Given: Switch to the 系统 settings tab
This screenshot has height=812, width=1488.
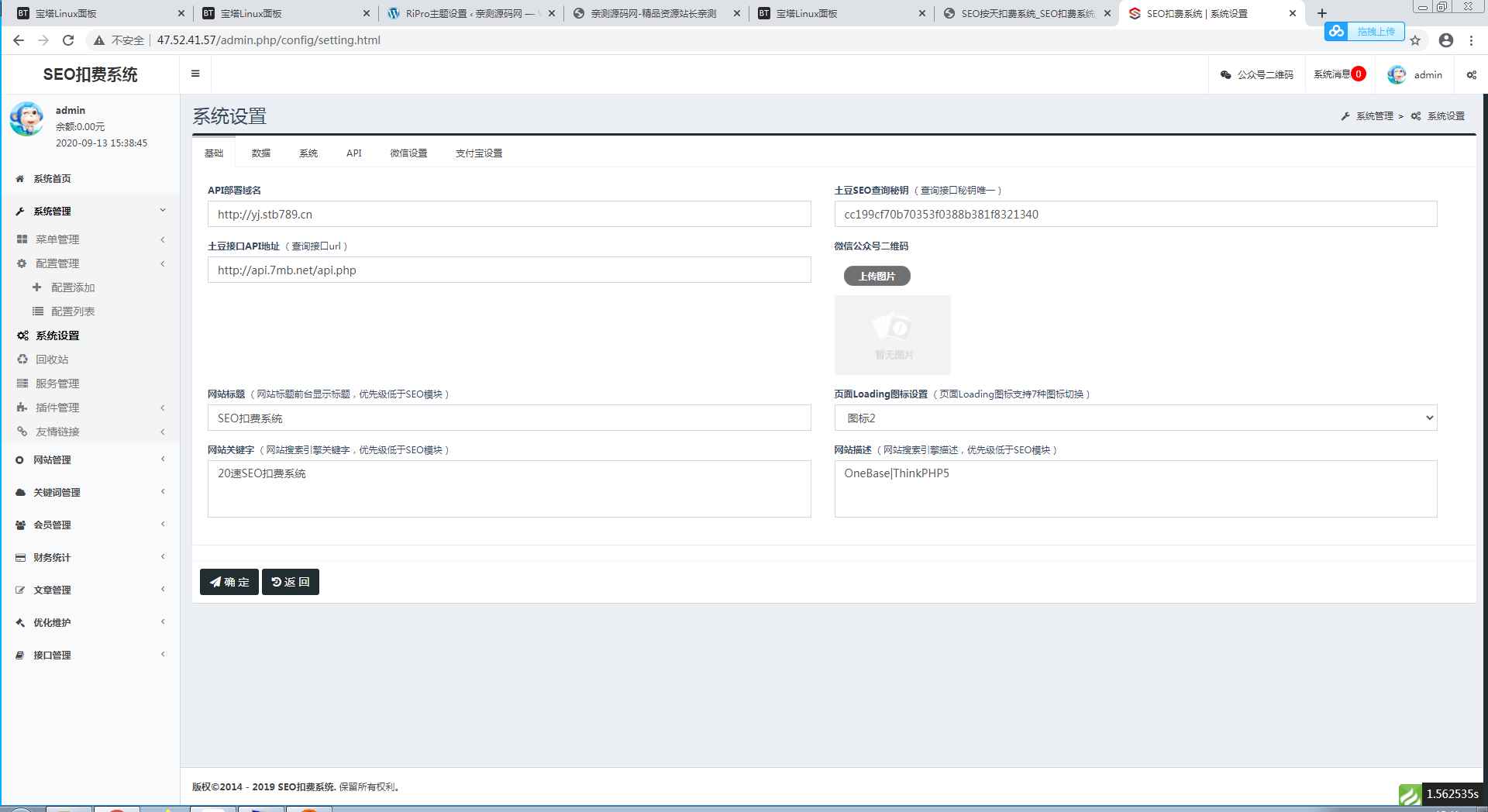Looking at the screenshot, I should point(308,153).
